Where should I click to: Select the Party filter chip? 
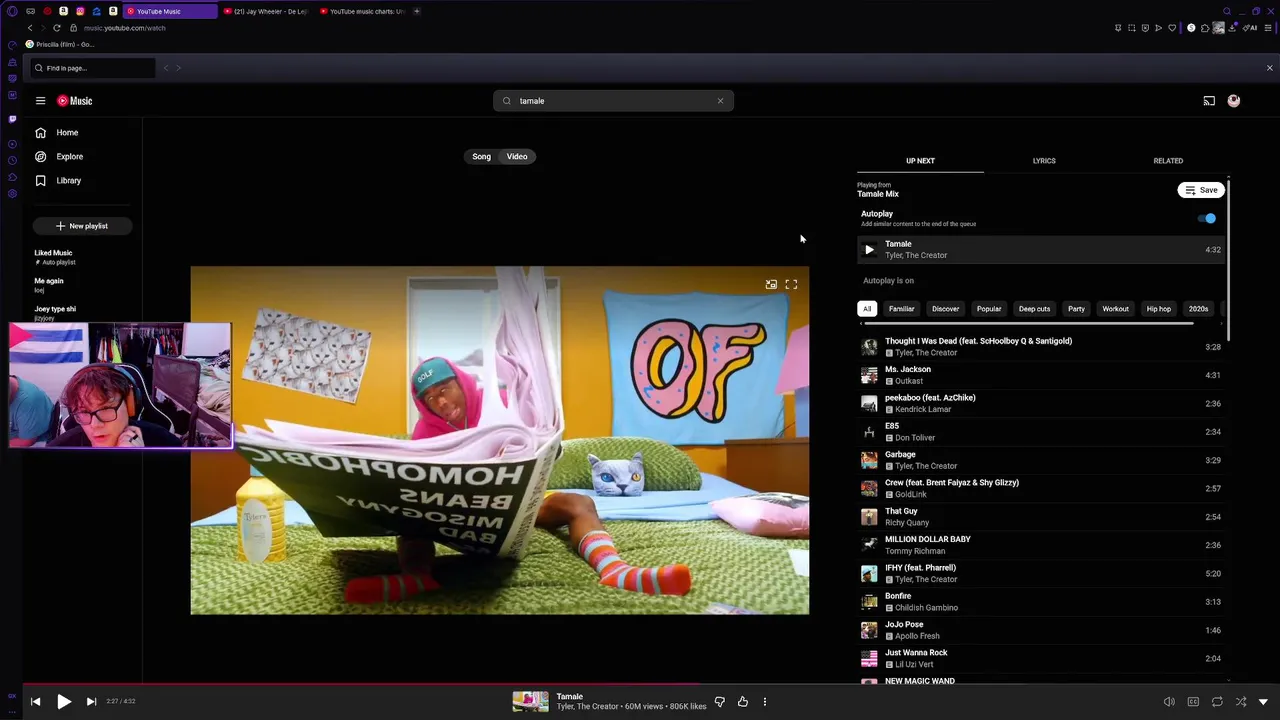pos(1076,309)
